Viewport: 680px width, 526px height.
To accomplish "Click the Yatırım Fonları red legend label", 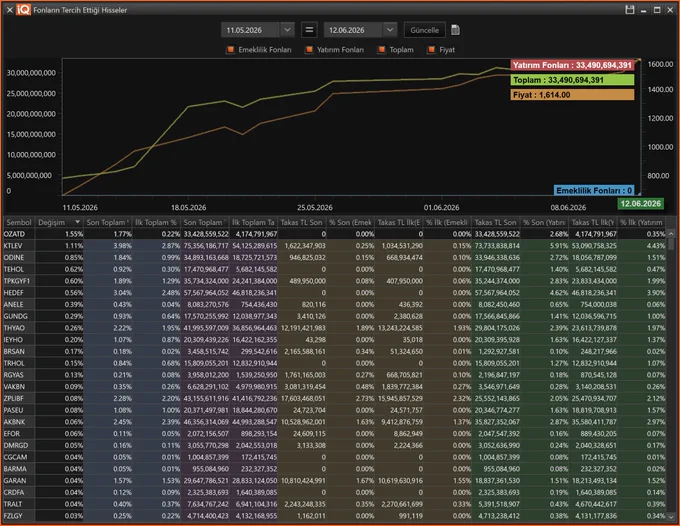I will coord(572,65).
